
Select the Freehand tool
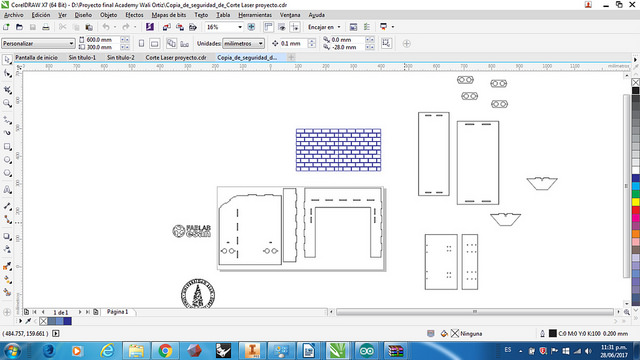coord(7,120)
